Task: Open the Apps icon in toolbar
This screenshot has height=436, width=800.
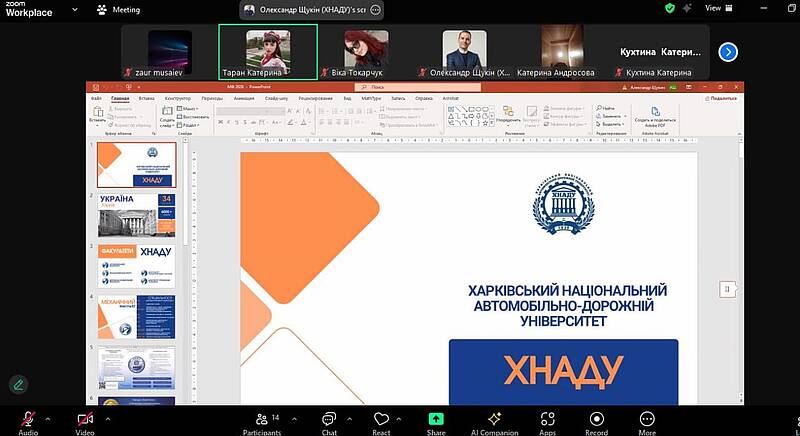Action: (547, 419)
